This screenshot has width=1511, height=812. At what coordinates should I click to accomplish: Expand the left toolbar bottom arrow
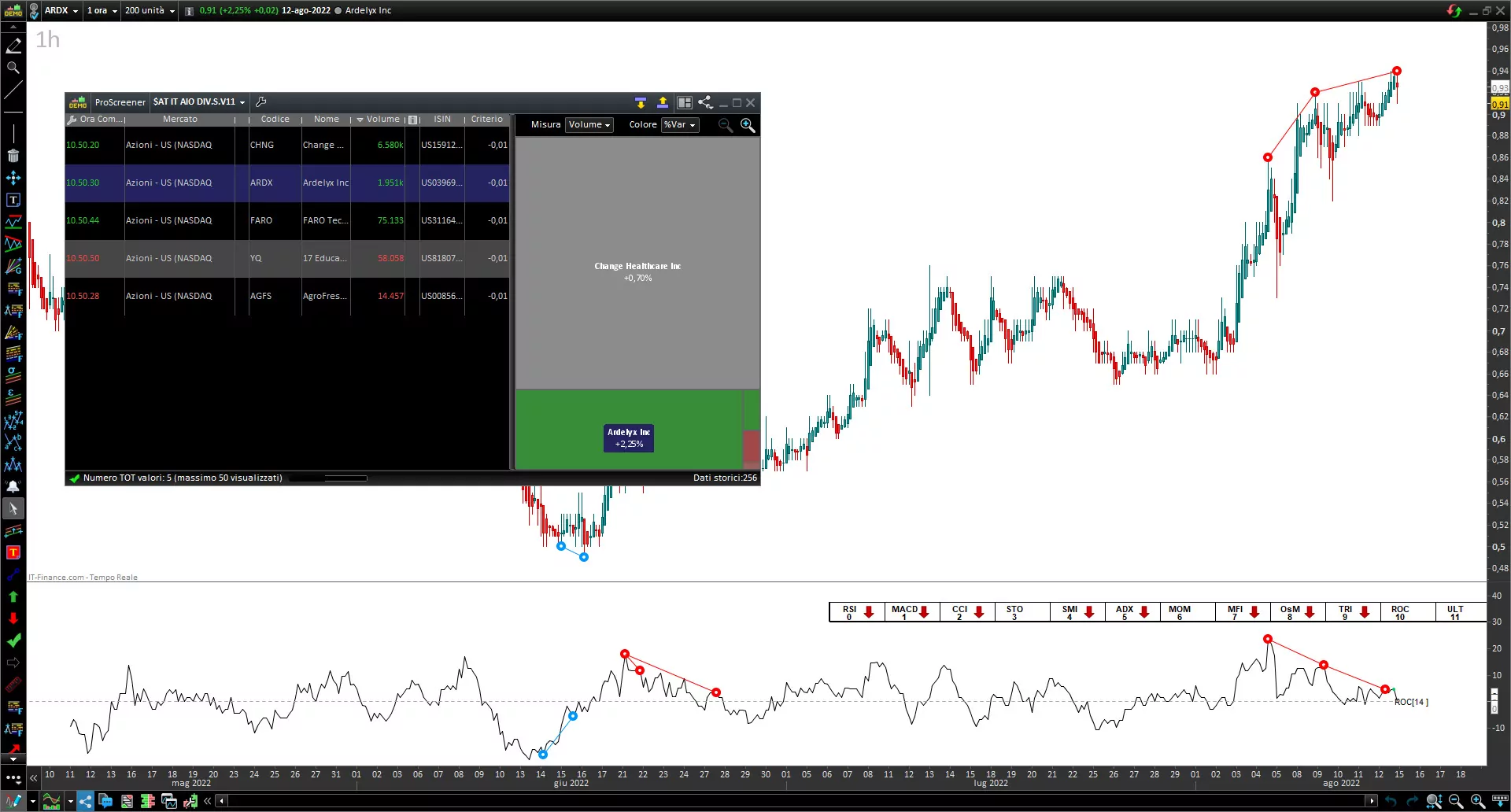[x=13, y=759]
